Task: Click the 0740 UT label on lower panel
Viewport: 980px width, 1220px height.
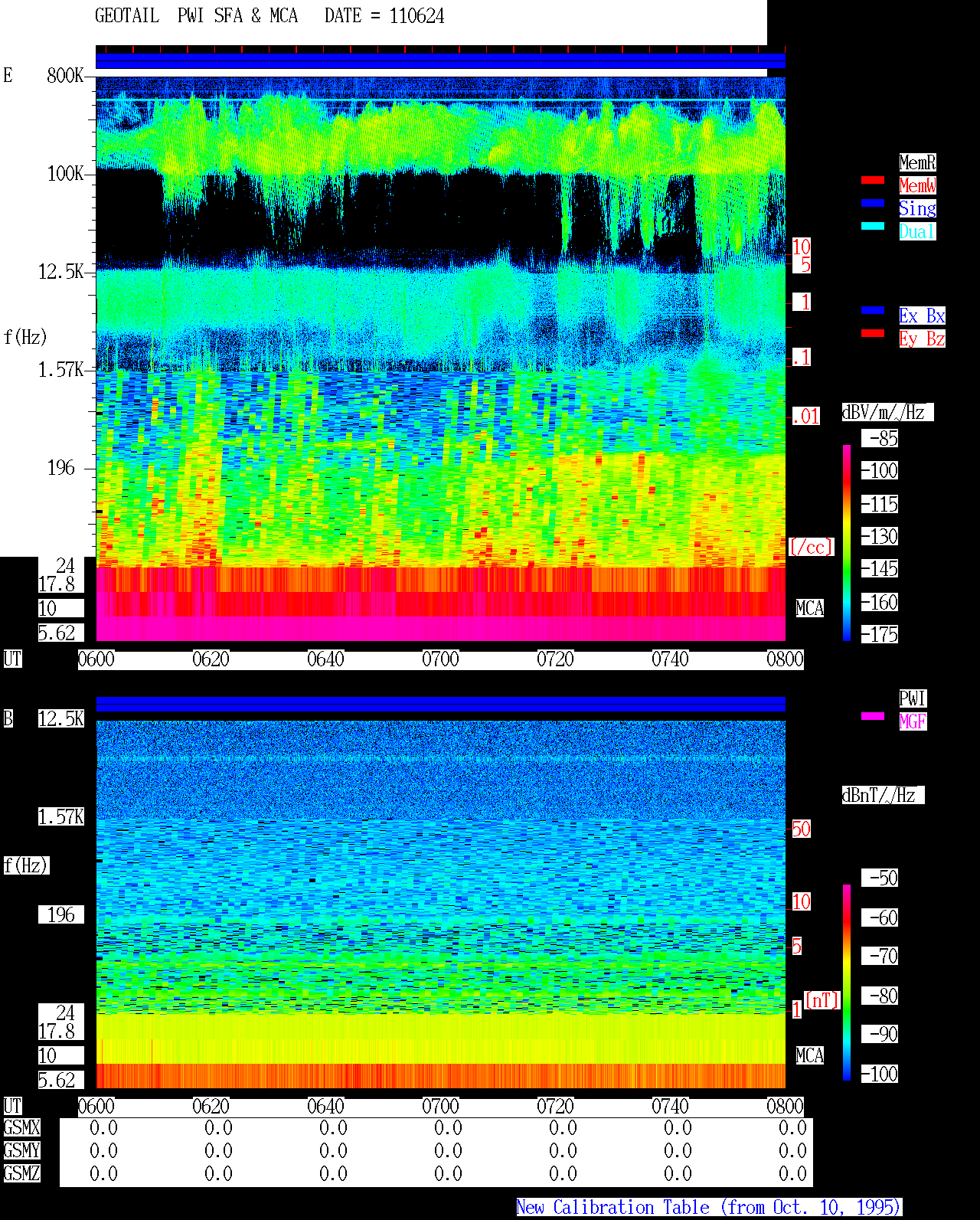Action: pos(670,1107)
